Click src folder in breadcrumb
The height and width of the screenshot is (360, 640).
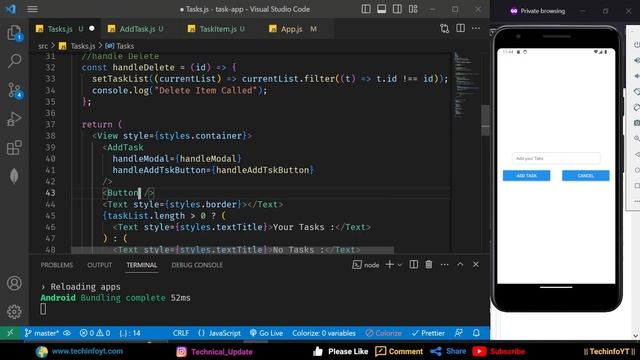43,46
